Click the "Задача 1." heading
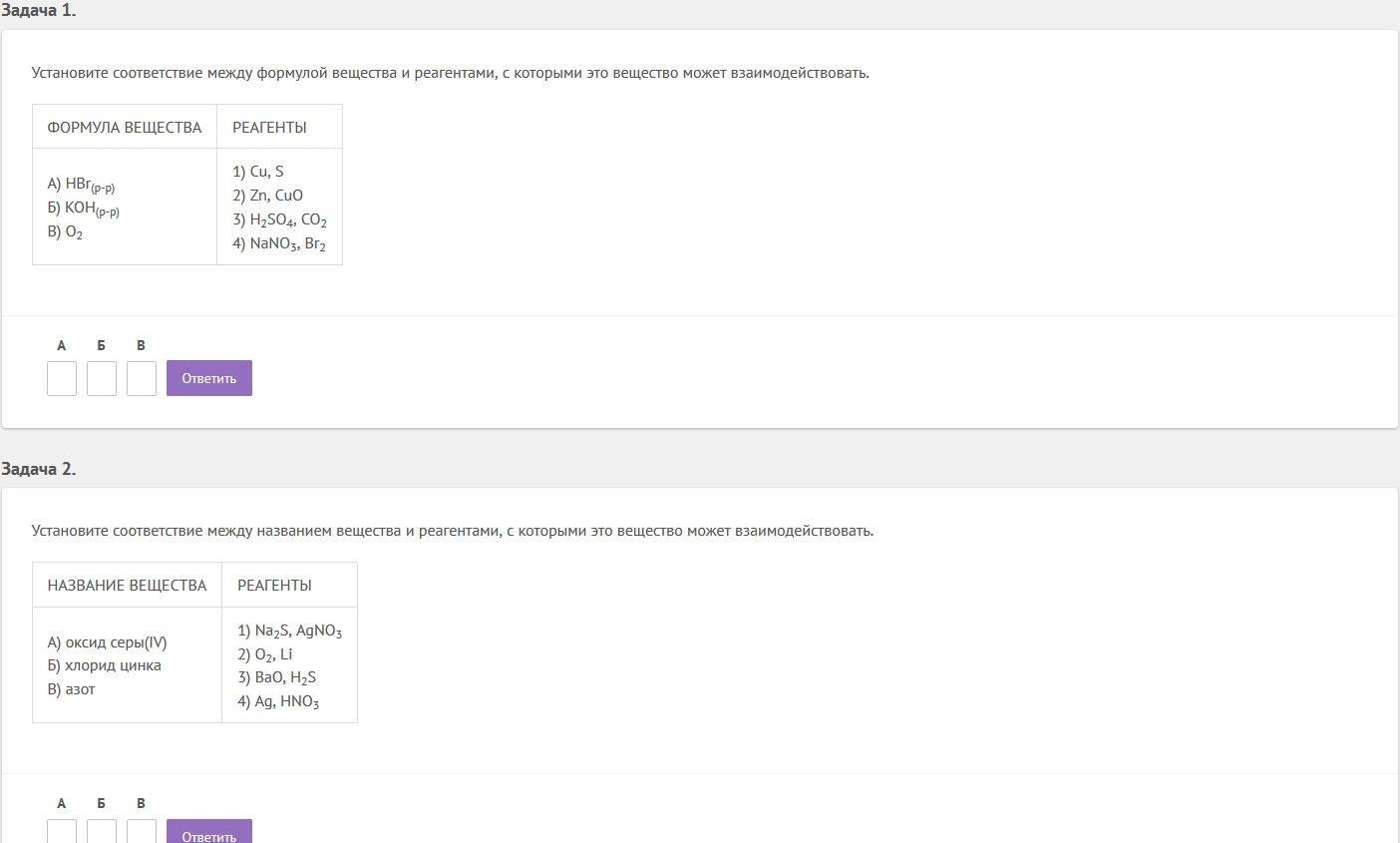Screen dimensions: 1400x843 (39, 11)
